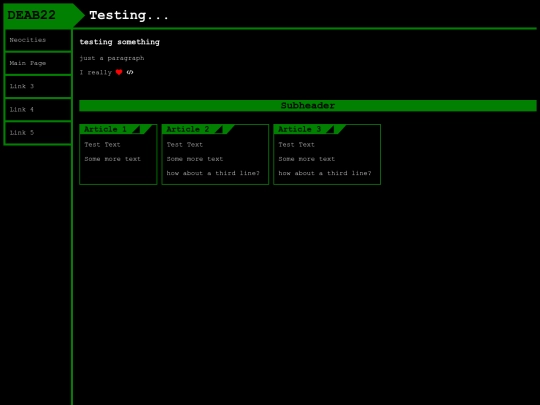
Task: Click 'Test Text' in Article 2
Action: [x=185, y=145]
